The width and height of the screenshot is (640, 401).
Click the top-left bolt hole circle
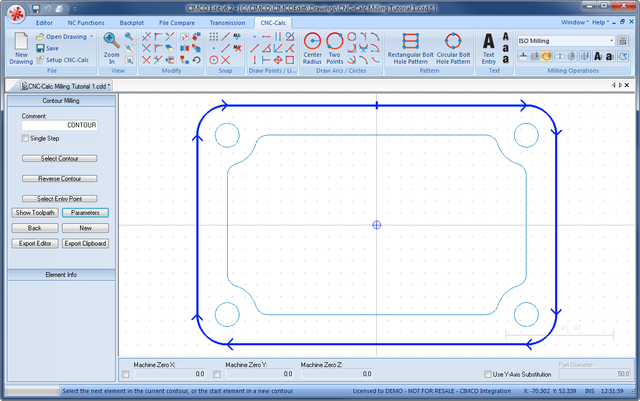click(227, 135)
